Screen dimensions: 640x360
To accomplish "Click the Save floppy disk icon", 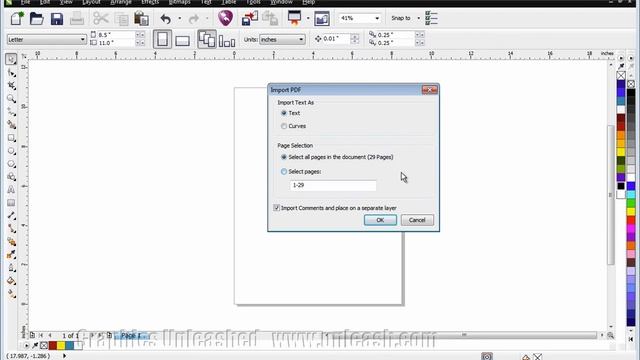I will [57, 19].
